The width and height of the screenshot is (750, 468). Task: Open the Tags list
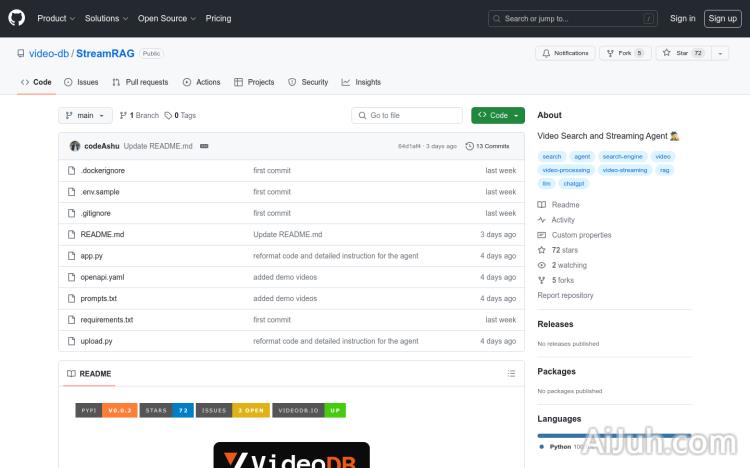coord(180,116)
